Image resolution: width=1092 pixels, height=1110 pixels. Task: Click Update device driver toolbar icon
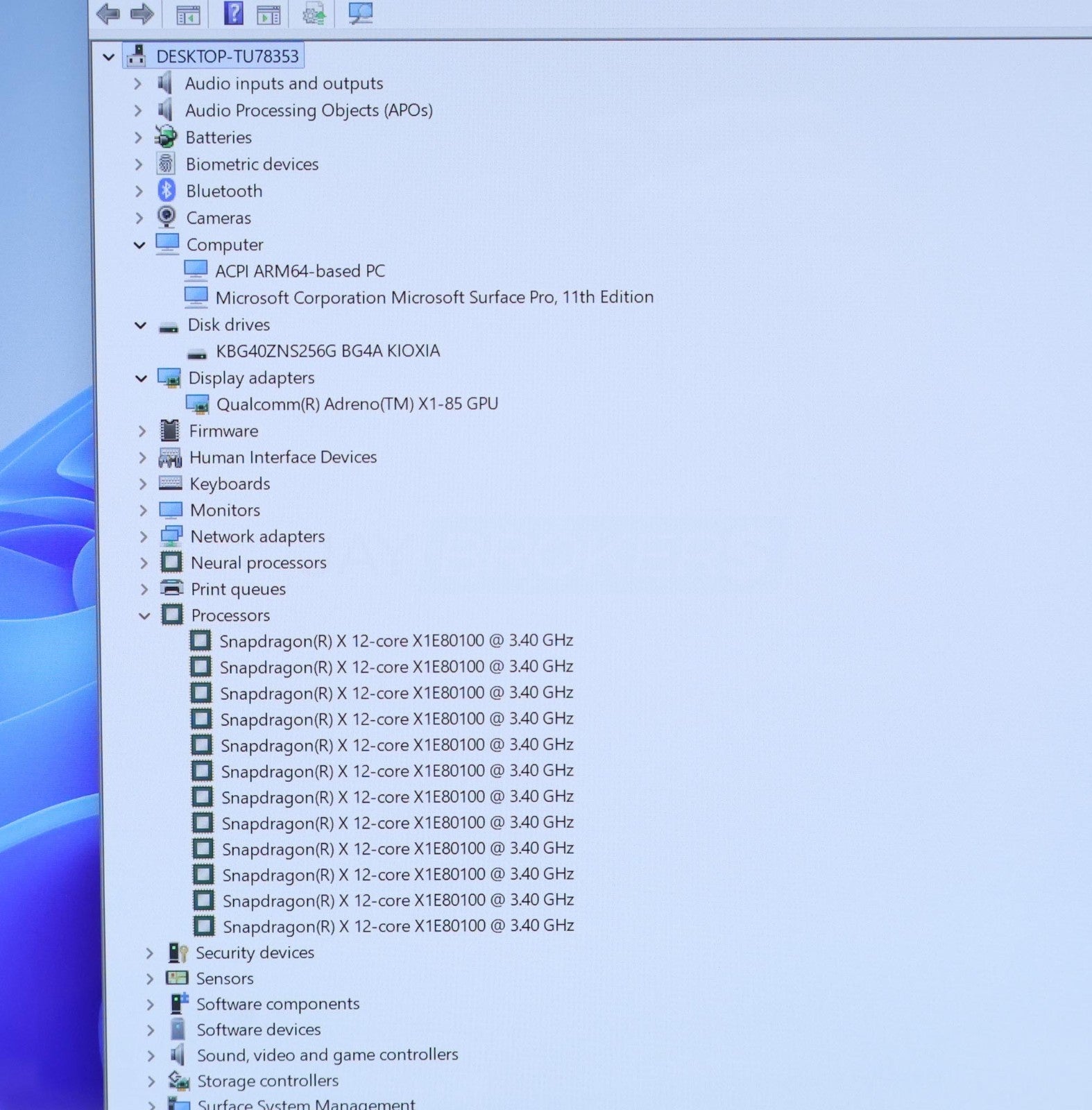314,14
